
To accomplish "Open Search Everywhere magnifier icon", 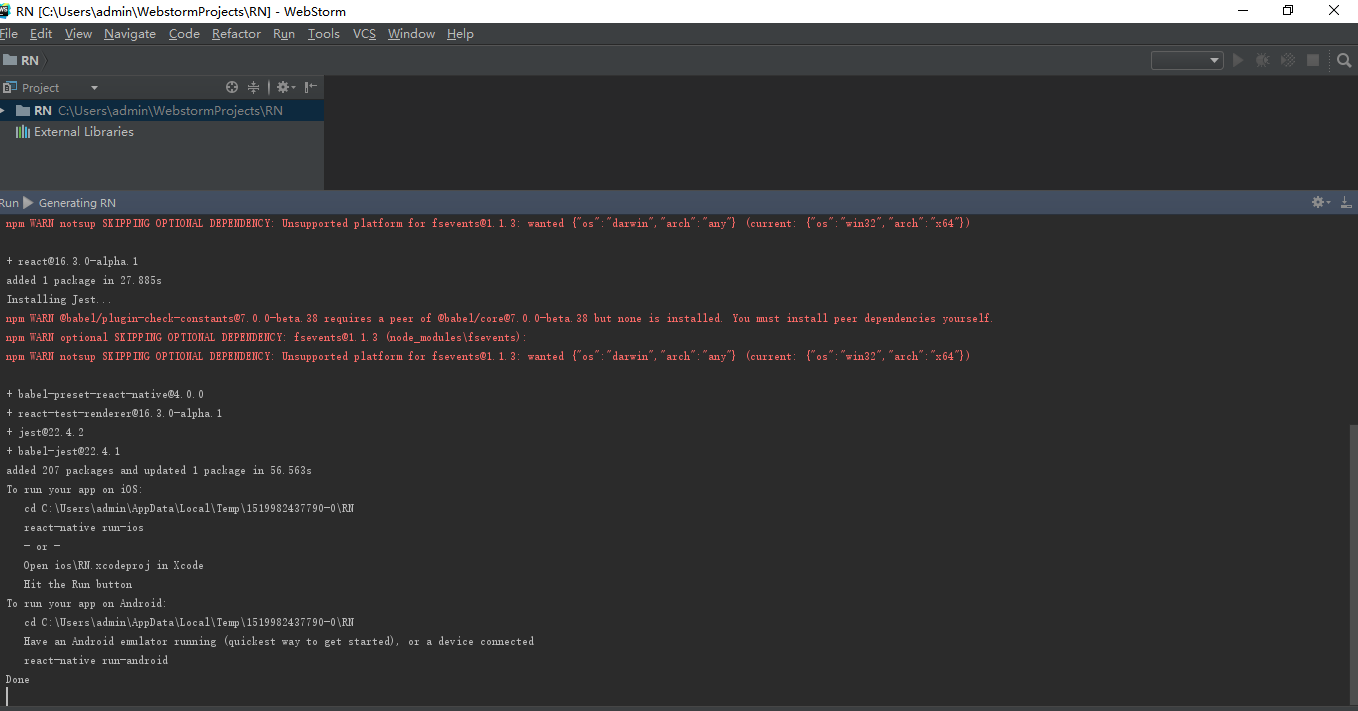I will point(1344,60).
